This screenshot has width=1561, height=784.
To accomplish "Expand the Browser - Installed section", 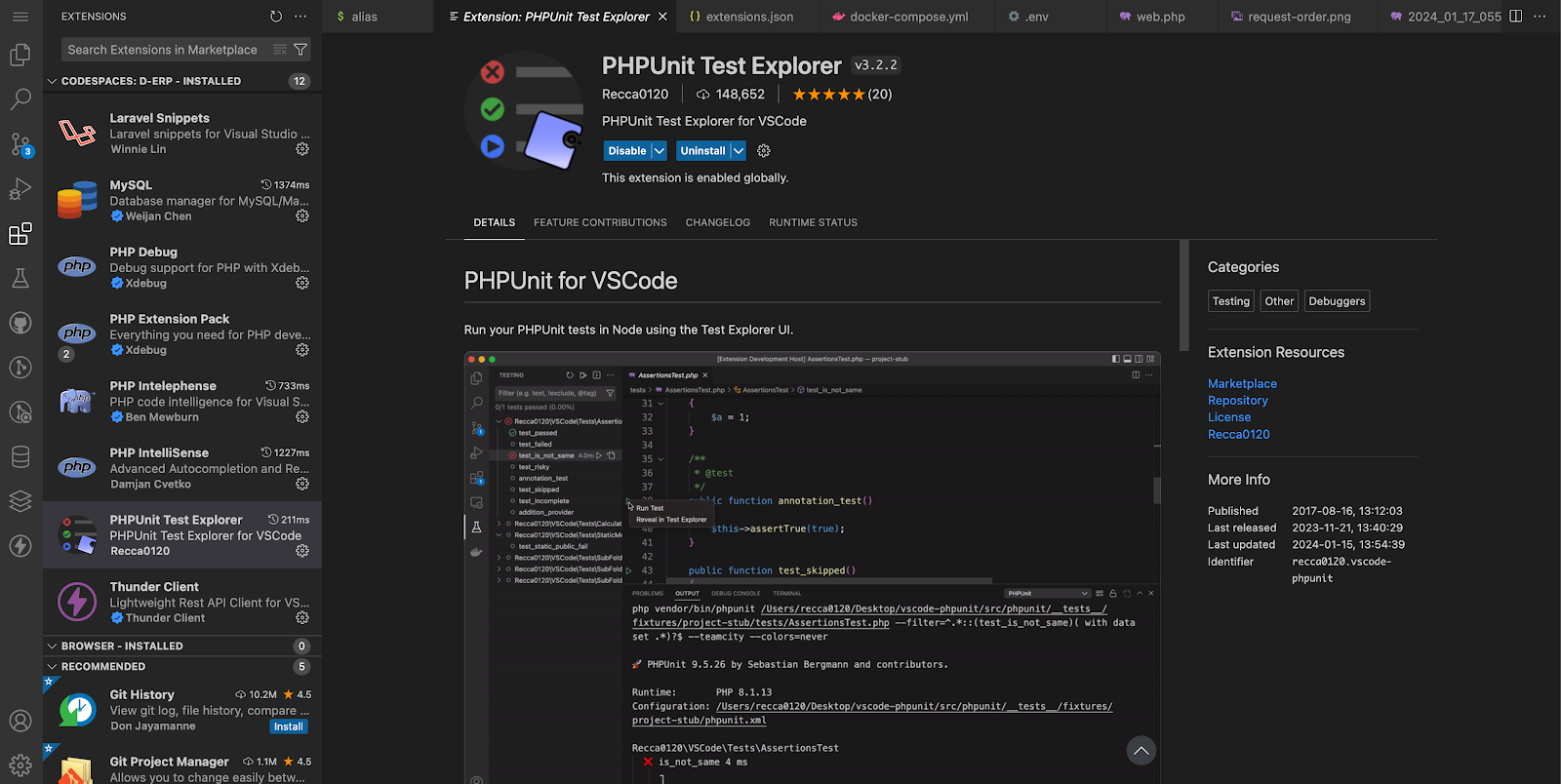I will [x=182, y=646].
